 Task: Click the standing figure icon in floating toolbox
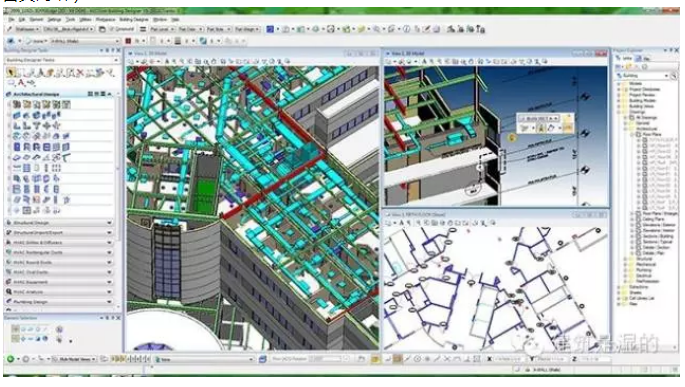click(541, 128)
